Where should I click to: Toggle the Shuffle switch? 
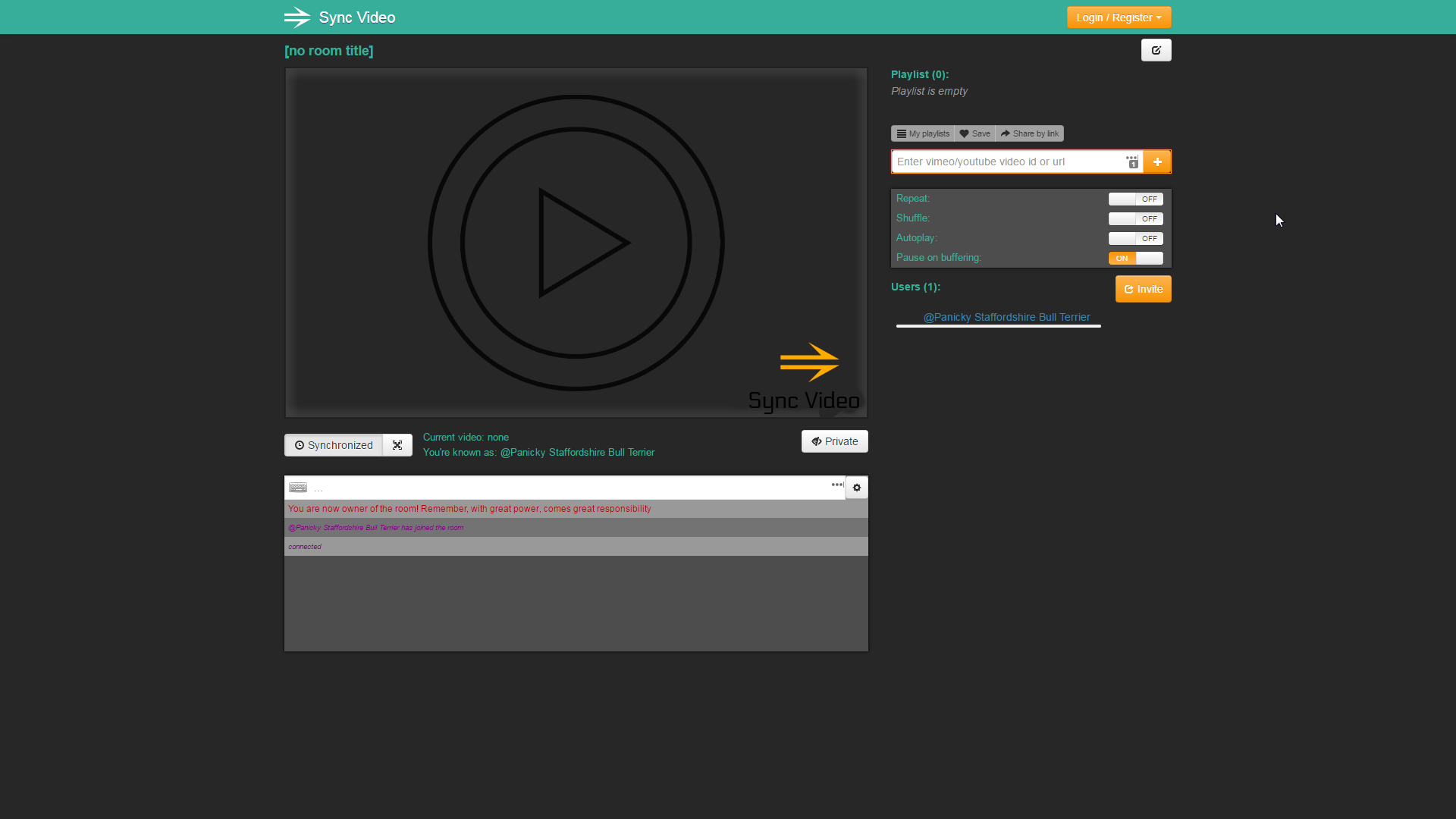[x=1135, y=218]
